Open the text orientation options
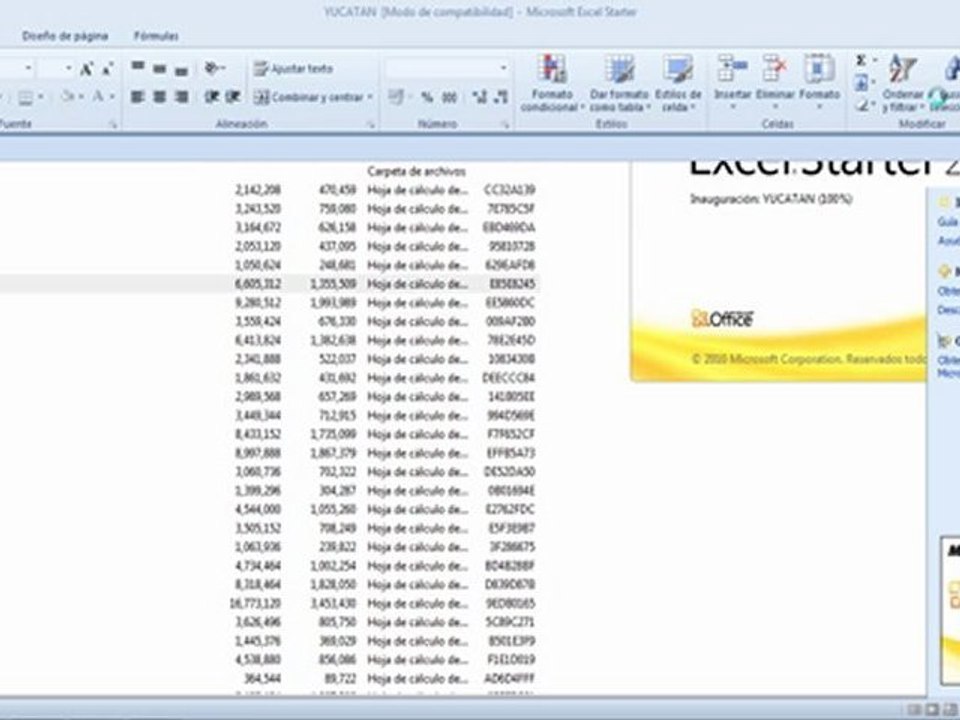This screenshot has width=960, height=720. pyautogui.click(x=215, y=68)
